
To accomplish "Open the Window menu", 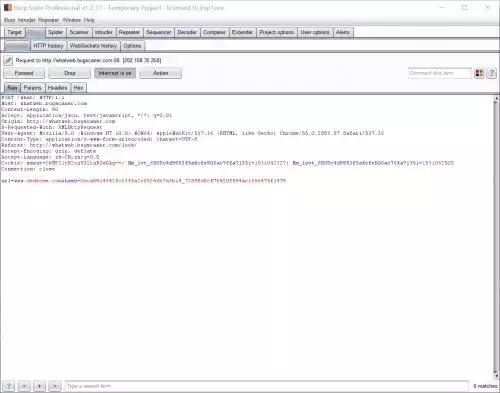I will point(72,20).
